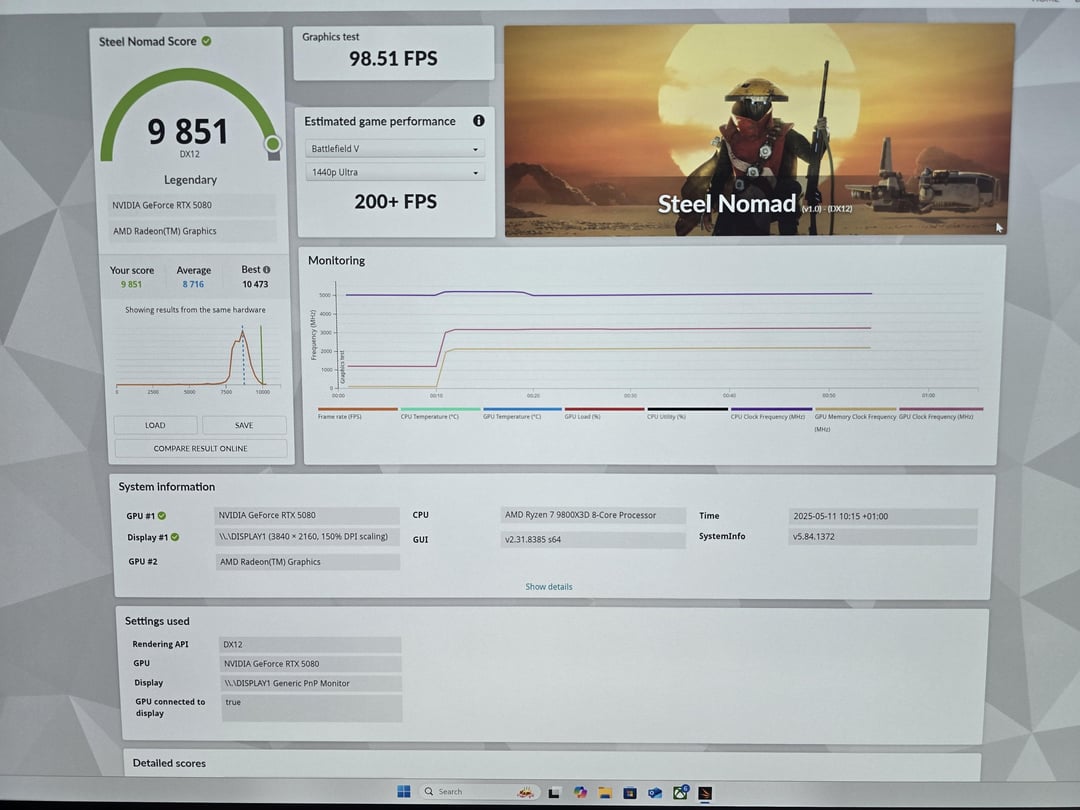Screen dimensions: 1080x810
Task: Click the search highlight icon in the taskbar search box
Action: point(526,792)
